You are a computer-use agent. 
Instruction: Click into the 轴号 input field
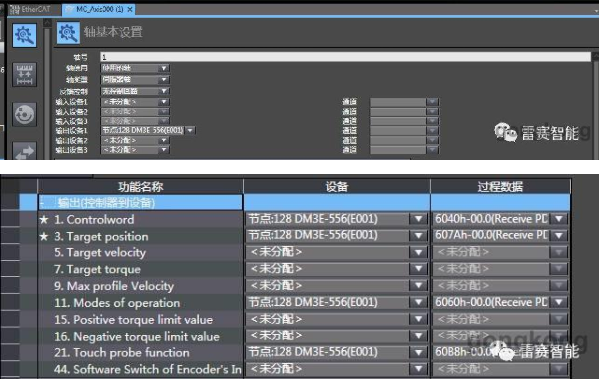pyautogui.click(x=345, y=57)
